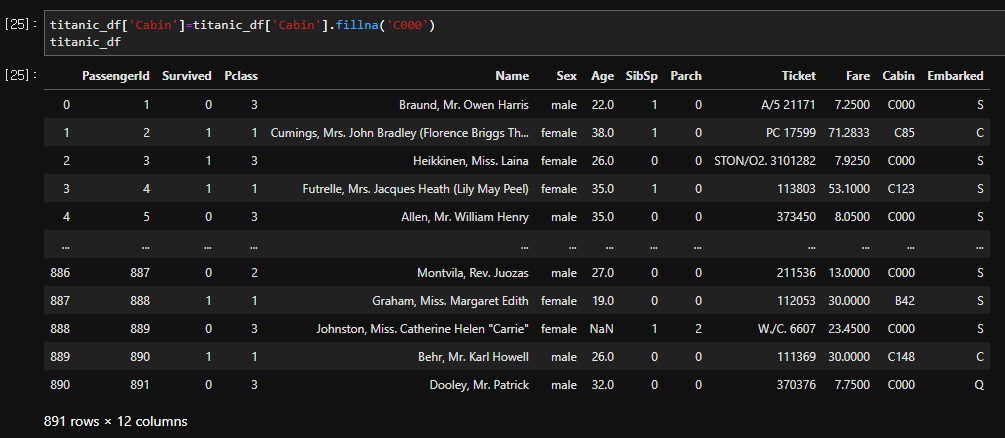The width and height of the screenshot is (1005, 438).
Task: Click cabin value C123
Action: coord(901,189)
